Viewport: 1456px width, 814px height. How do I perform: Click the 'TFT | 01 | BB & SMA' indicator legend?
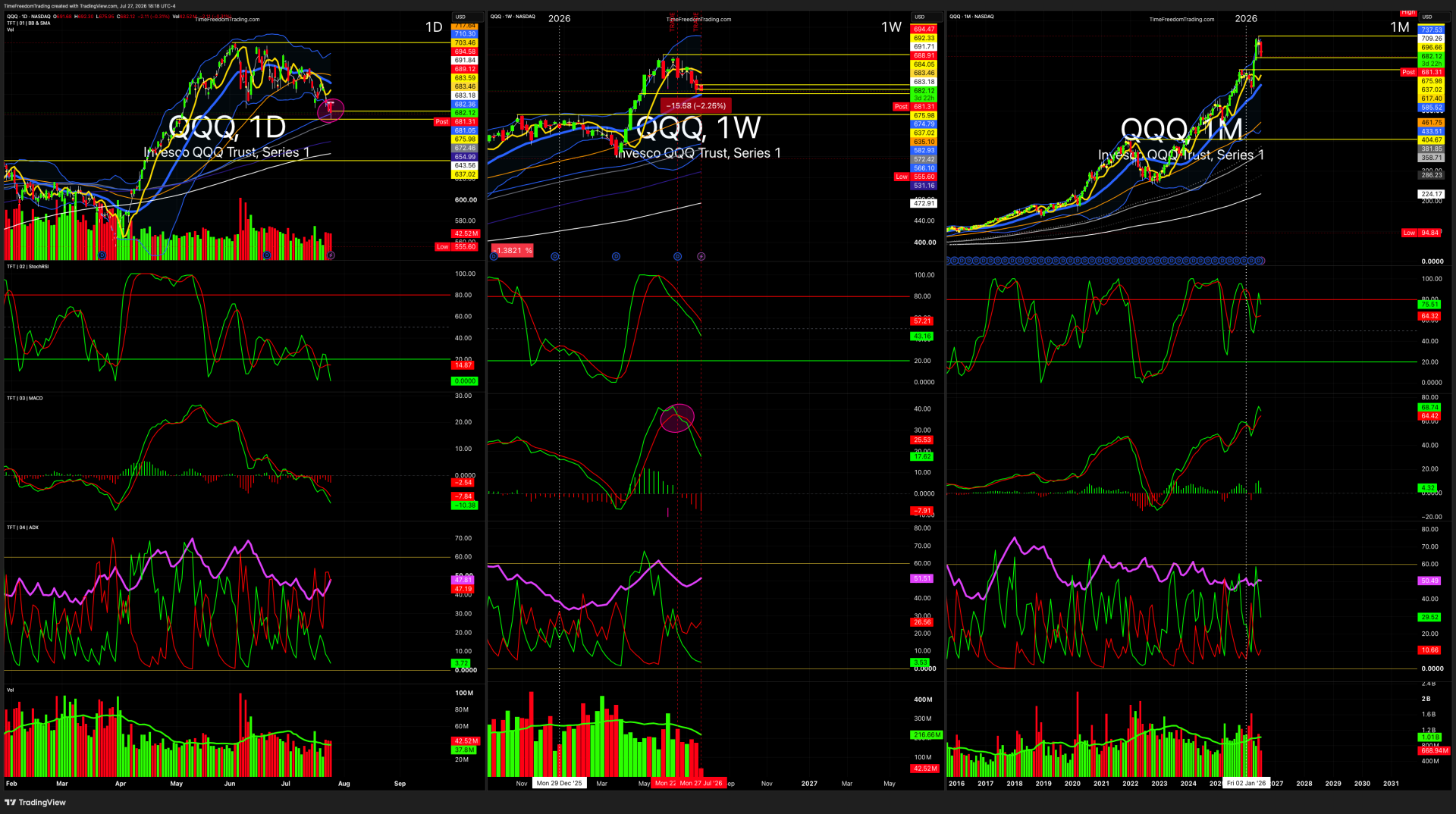pyautogui.click(x=29, y=23)
